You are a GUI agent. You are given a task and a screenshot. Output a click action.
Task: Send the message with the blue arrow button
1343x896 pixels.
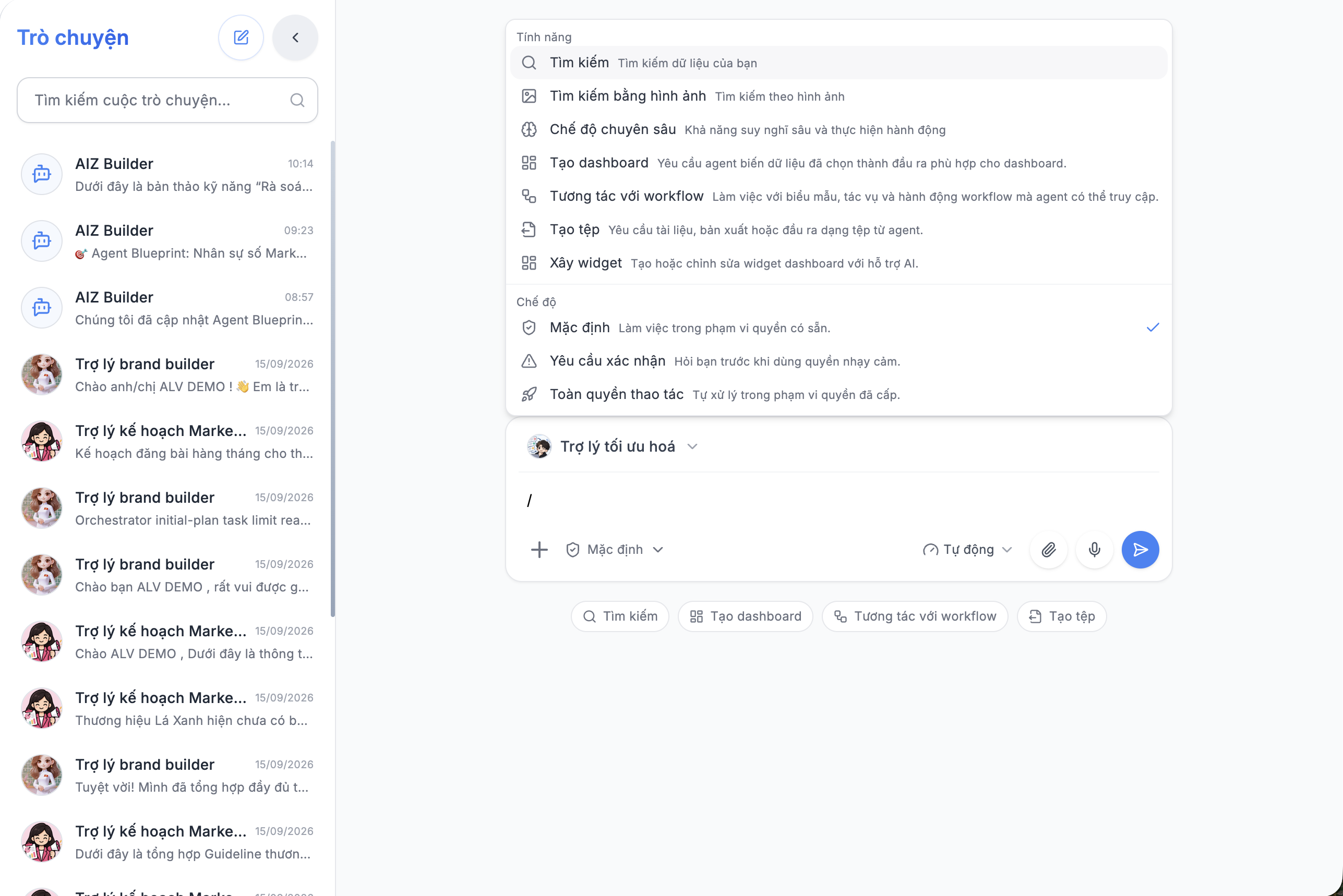(1140, 550)
